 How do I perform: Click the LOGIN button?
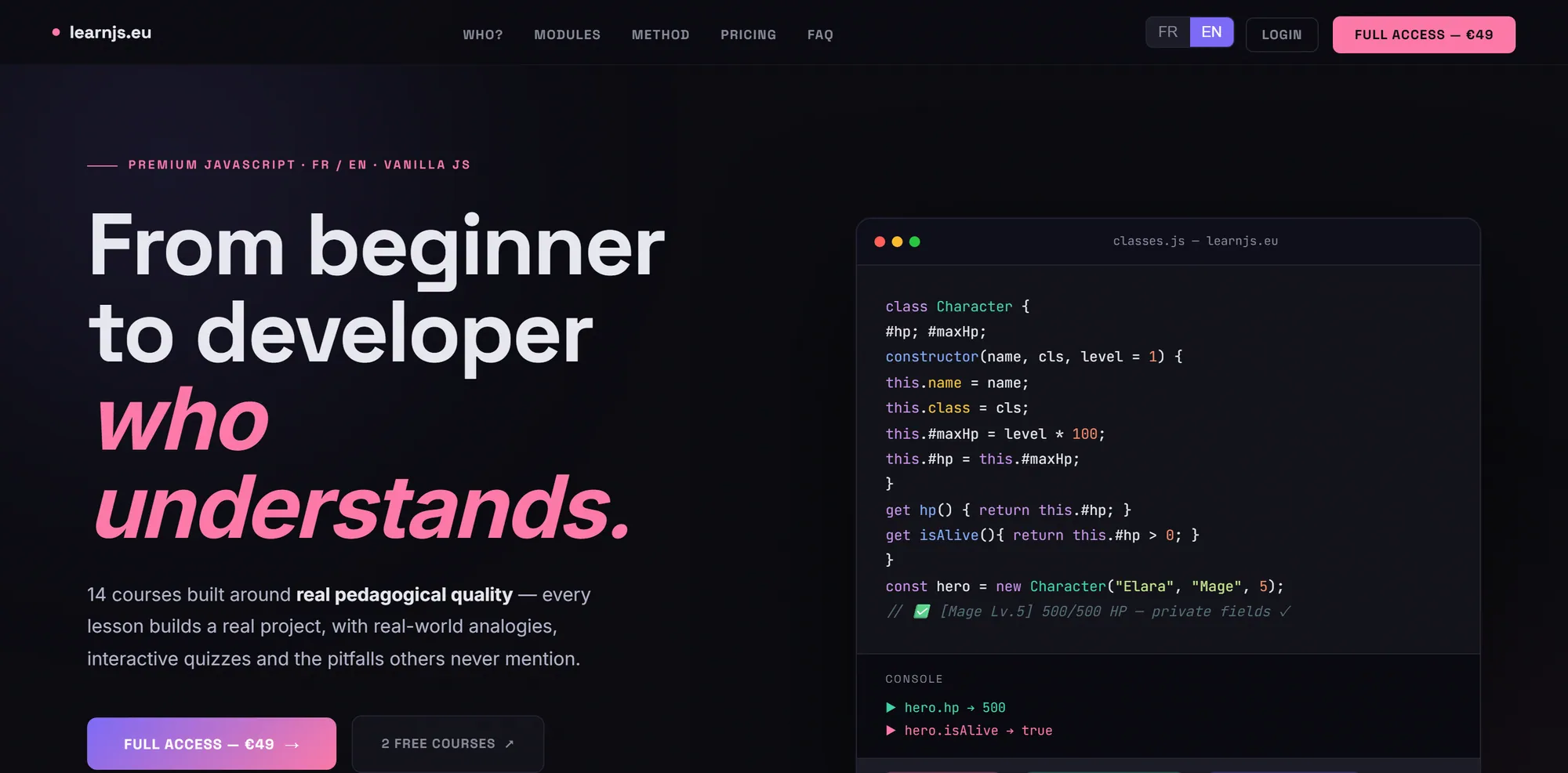pos(1282,35)
